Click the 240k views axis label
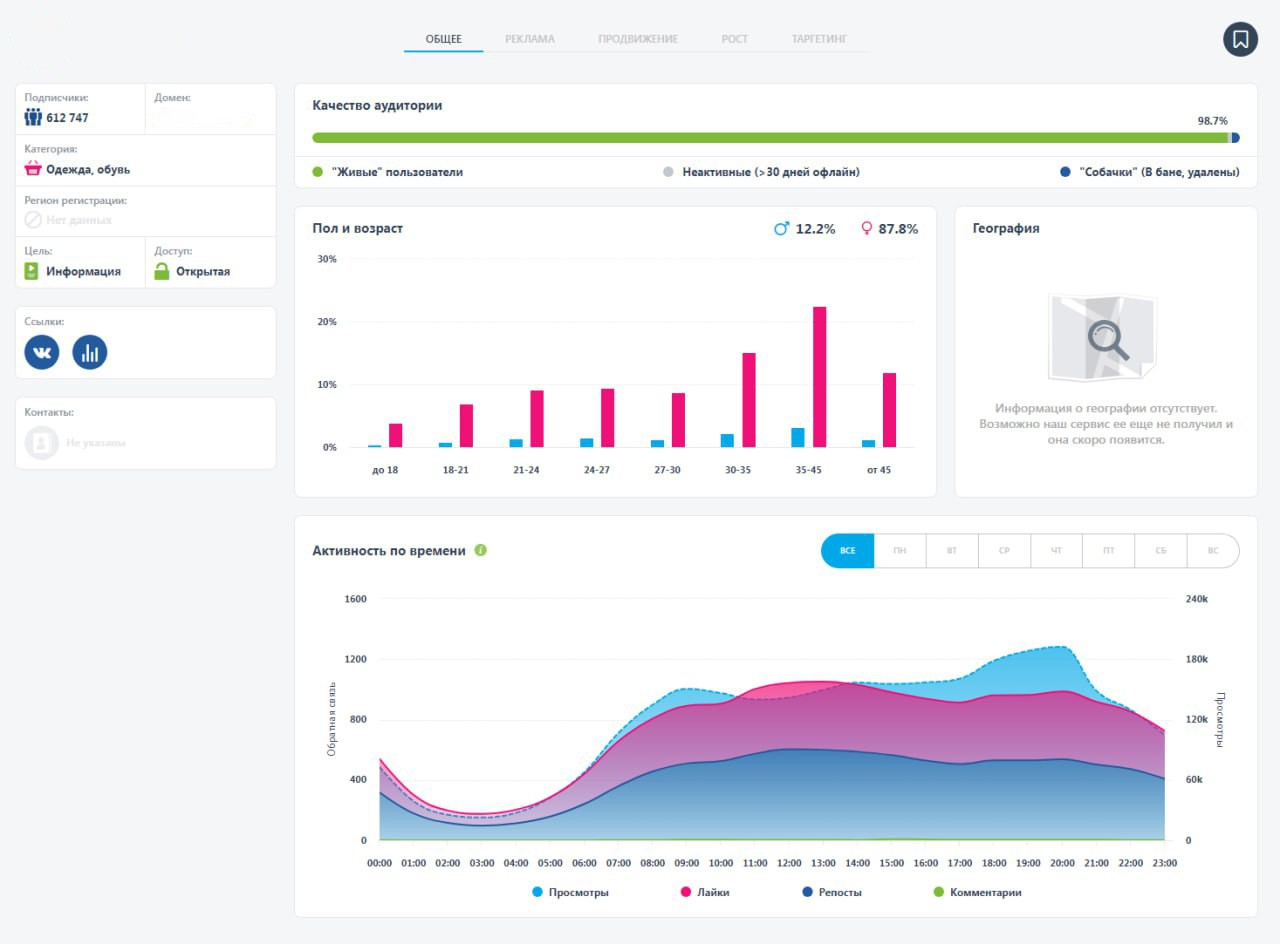This screenshot has width=1280, height=944. pyautogui.click(x=1197, y=600)
